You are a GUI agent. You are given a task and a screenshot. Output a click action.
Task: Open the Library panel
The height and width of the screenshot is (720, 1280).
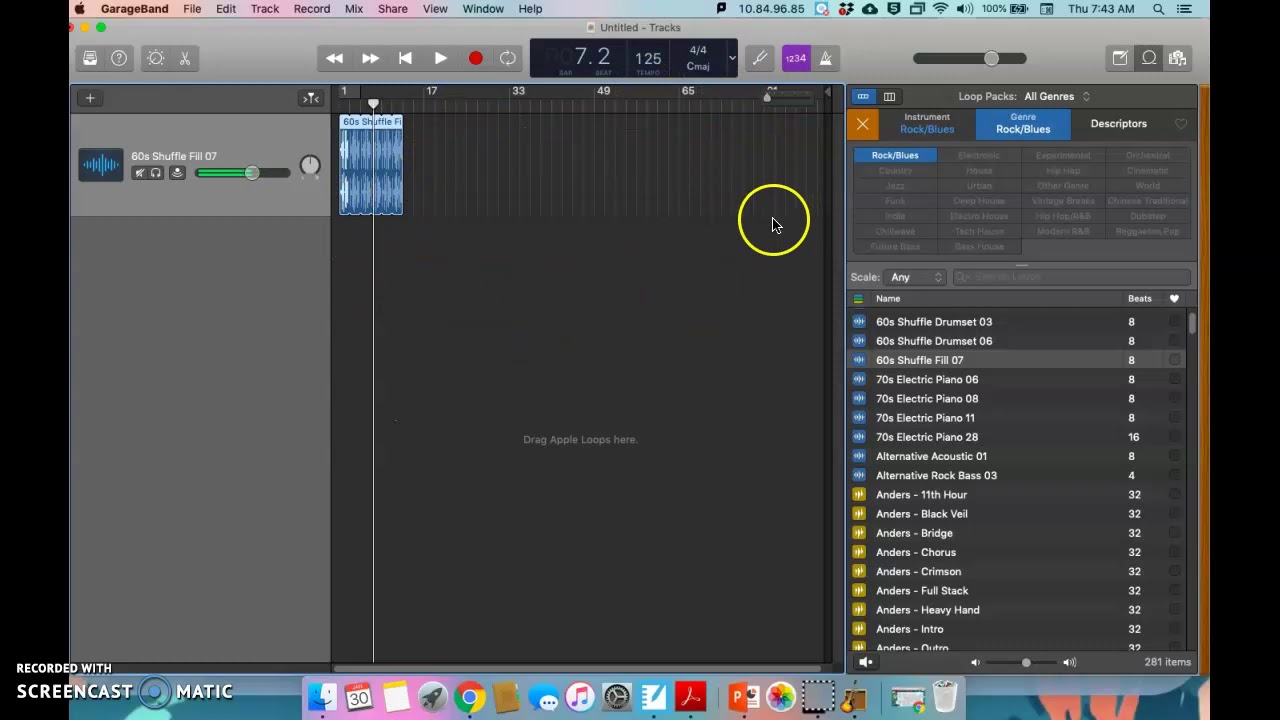point(90,58)
